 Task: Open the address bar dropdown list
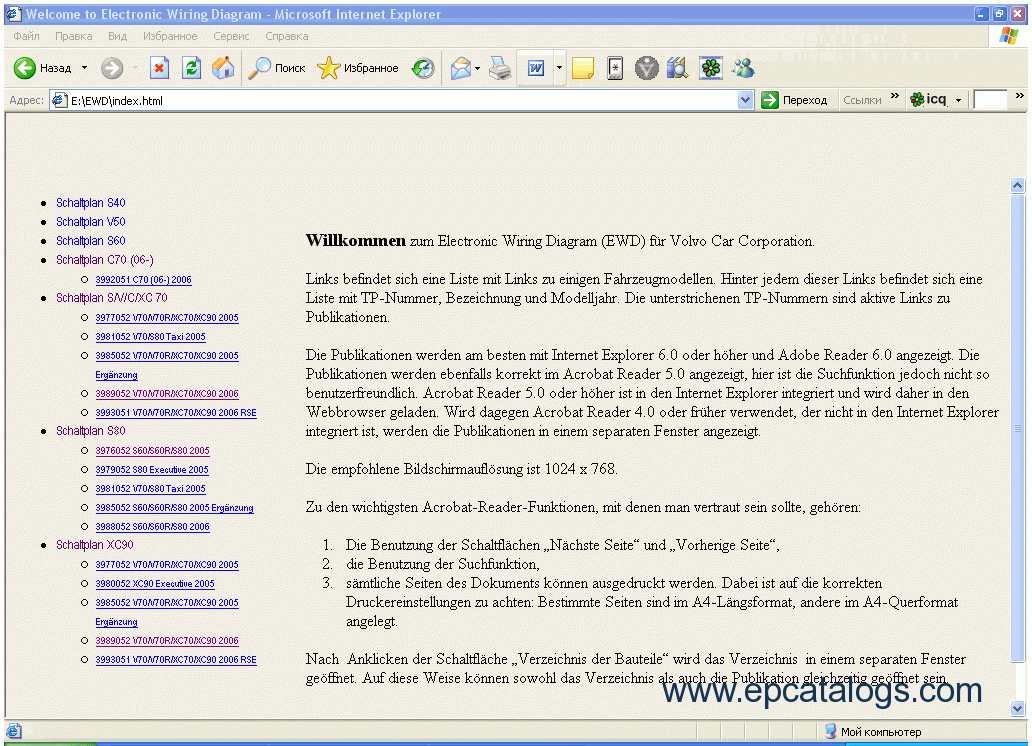pos(745,100)
